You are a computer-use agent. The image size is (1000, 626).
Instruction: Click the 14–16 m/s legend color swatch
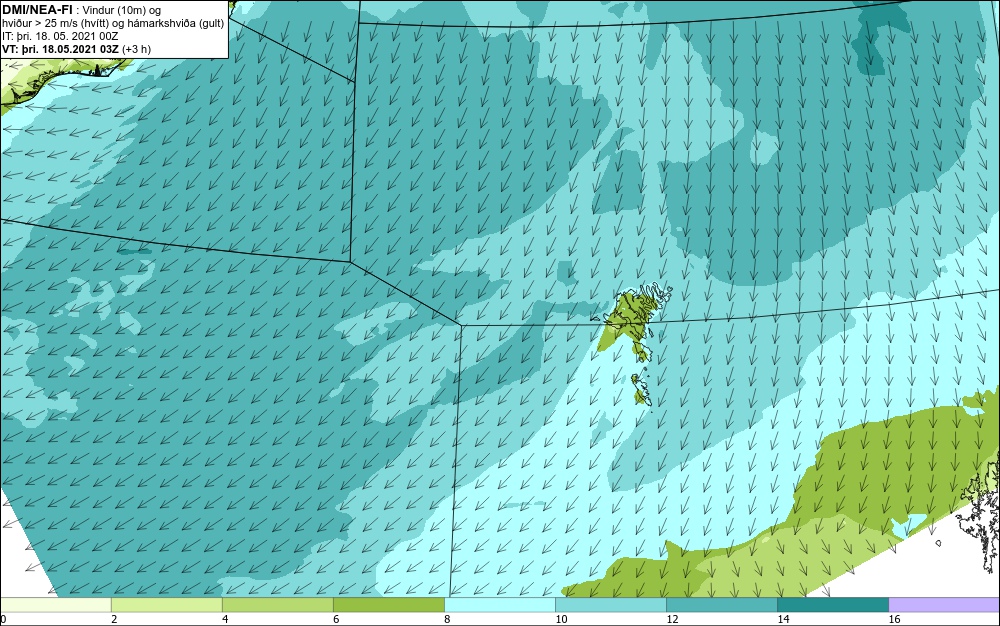click(833, 605)
